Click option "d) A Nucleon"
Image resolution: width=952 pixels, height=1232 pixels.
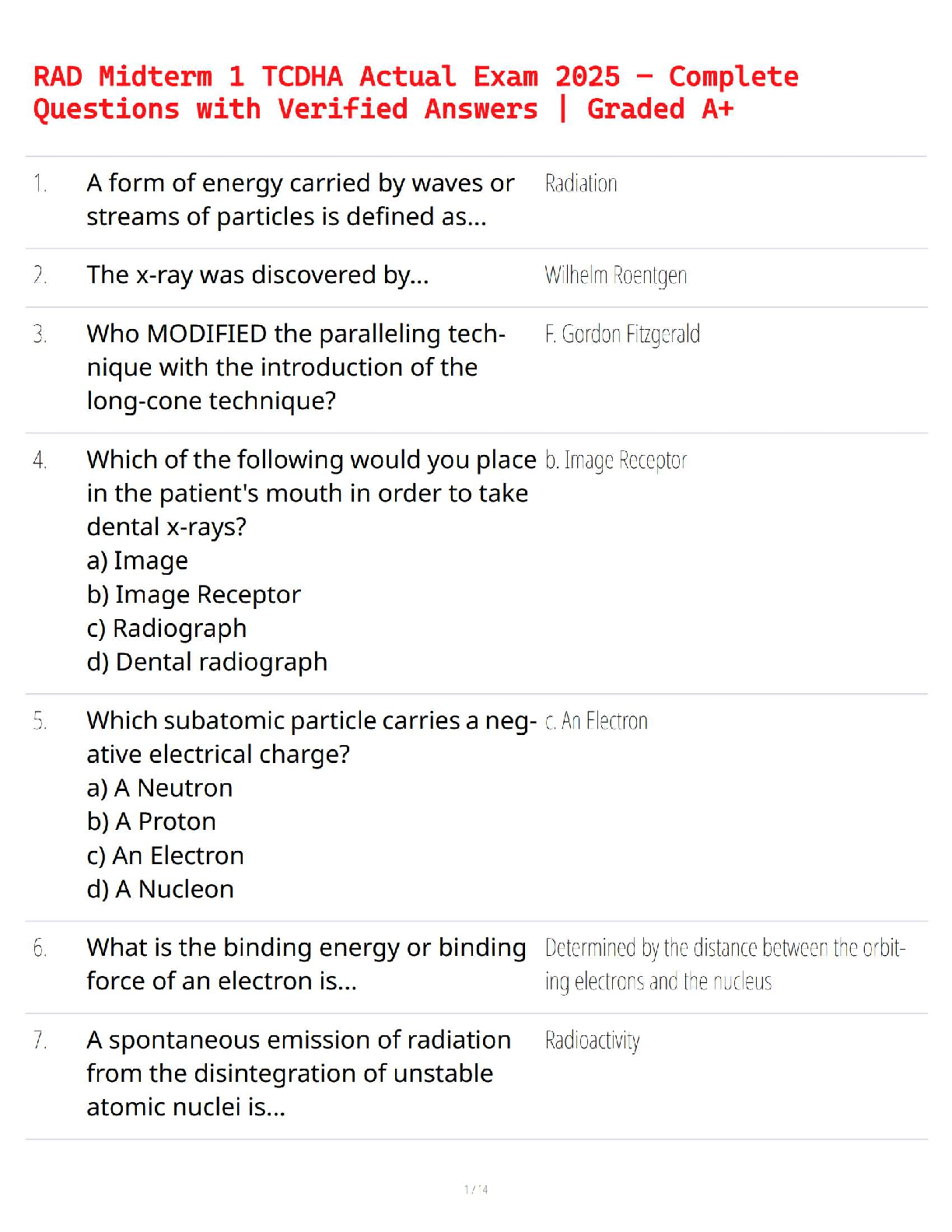click(x=160, y=889)
